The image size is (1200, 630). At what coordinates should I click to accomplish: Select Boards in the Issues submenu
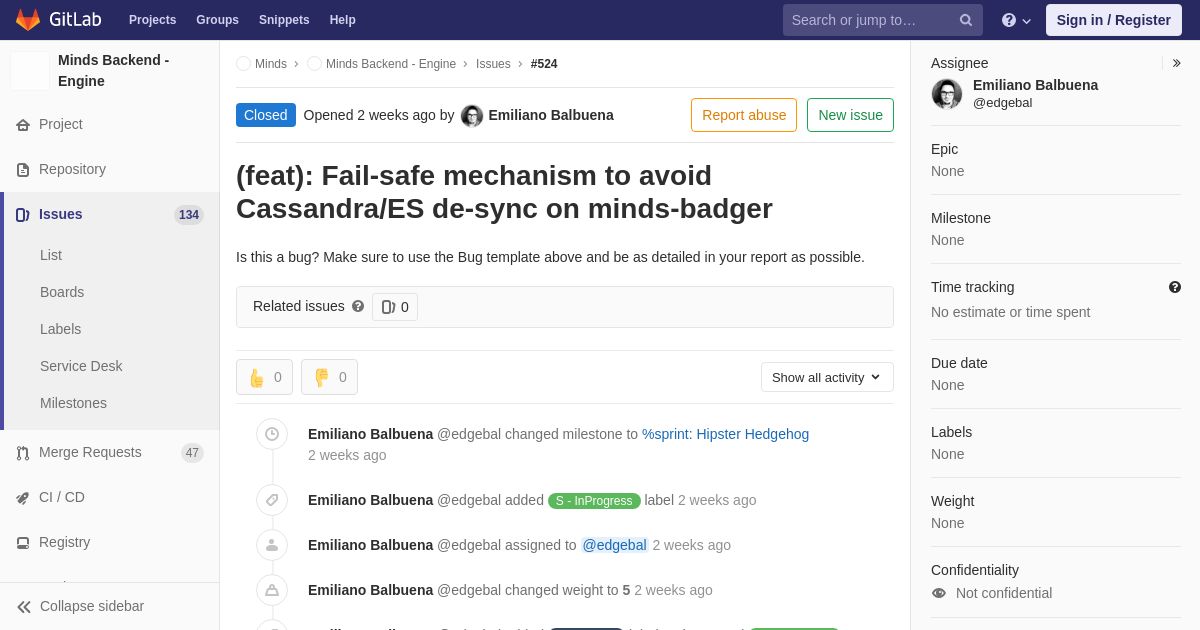click(62, 292)
